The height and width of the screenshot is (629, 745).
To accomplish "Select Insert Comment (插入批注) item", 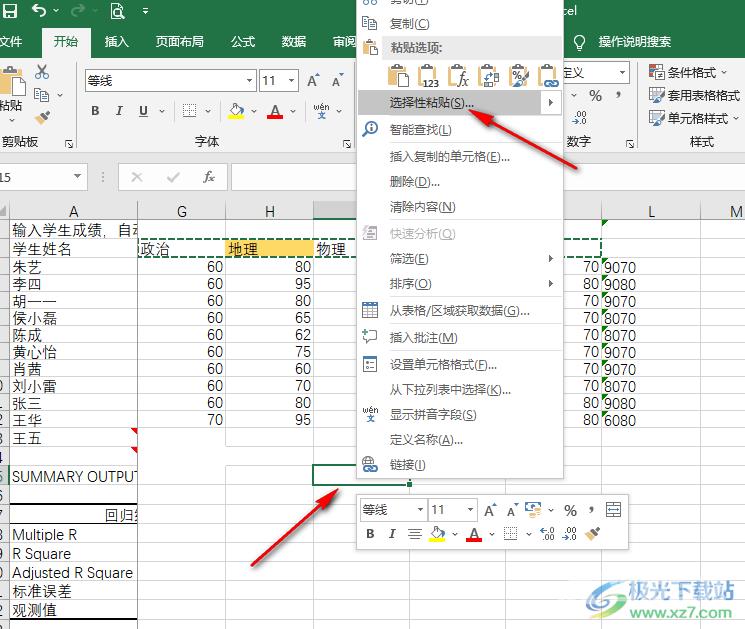I will coord(459,338).
